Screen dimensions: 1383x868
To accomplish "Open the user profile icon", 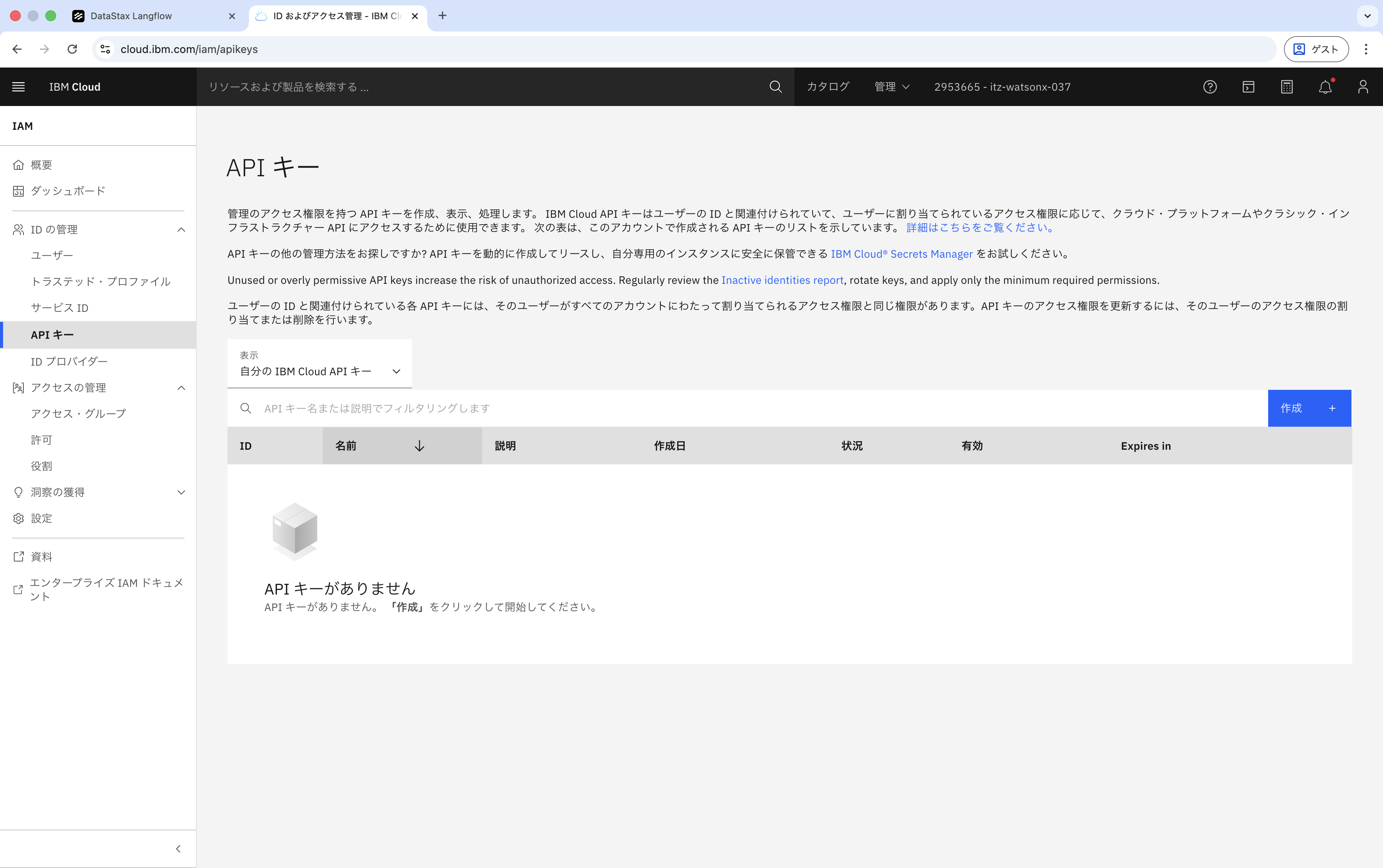I will pos(1363,87).
